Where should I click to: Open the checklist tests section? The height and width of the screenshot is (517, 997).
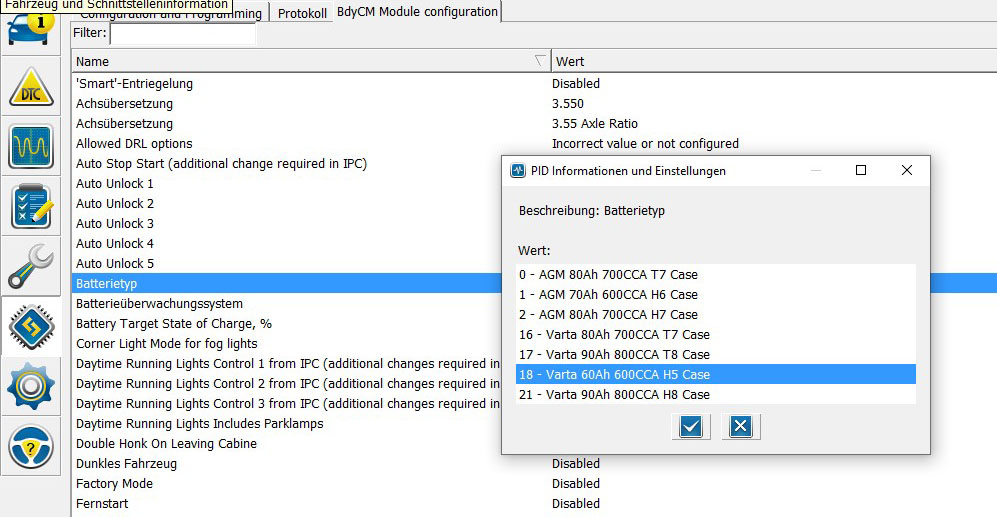31,206
